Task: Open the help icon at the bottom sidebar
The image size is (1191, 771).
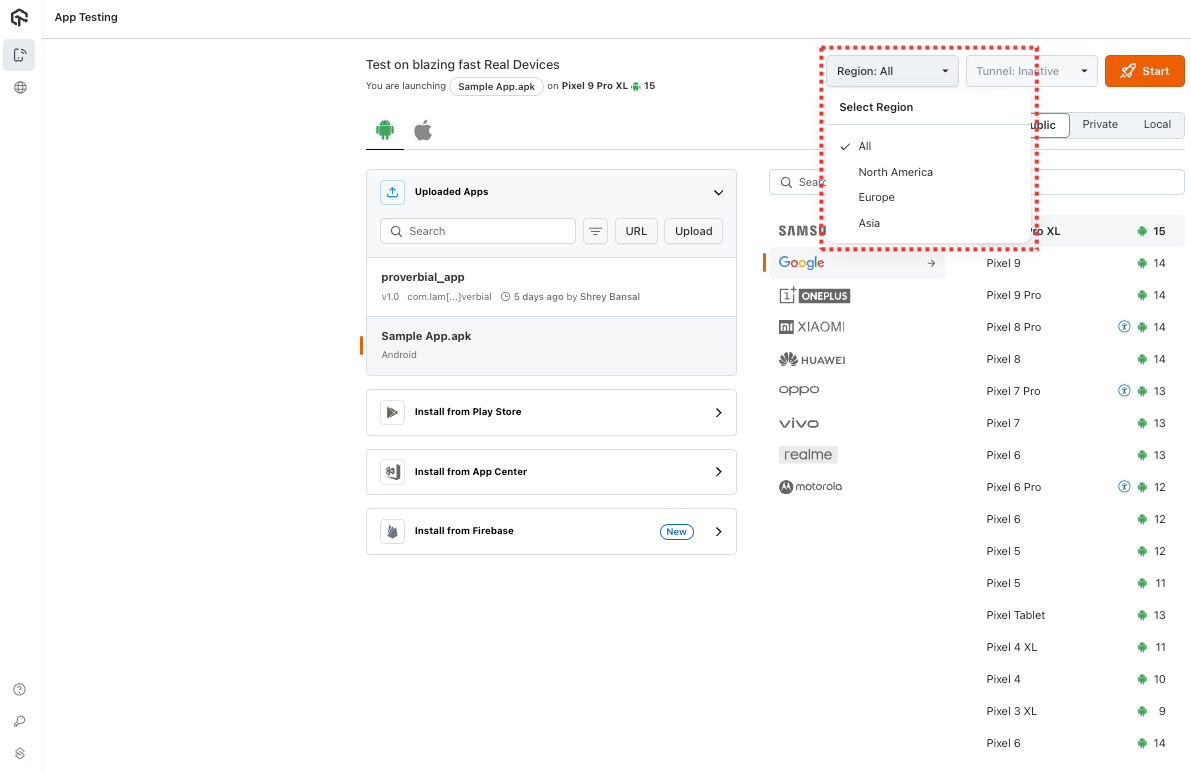Action: (x=19, y=689)
